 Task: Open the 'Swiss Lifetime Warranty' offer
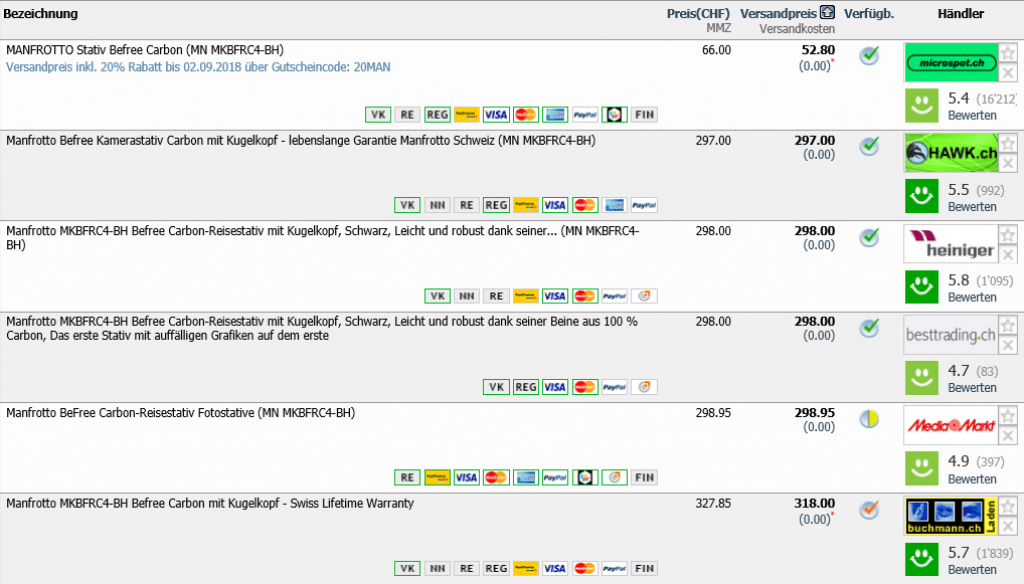click(x=210, y=504)
